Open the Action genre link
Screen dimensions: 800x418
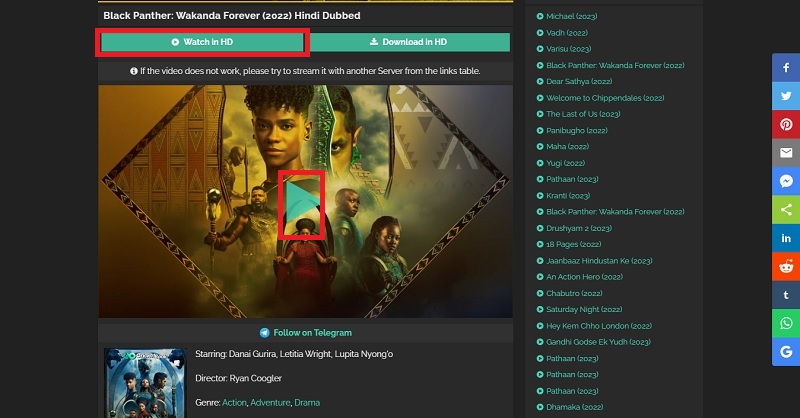pos(234,403)
